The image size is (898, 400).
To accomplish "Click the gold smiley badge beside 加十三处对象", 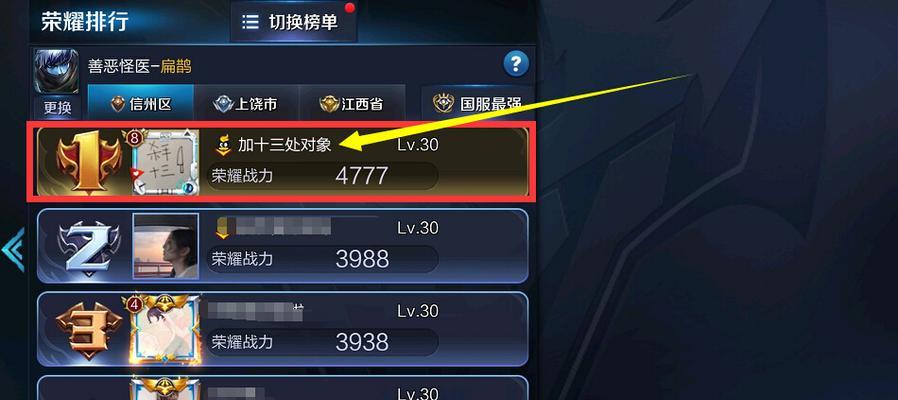I will (223, 145).
